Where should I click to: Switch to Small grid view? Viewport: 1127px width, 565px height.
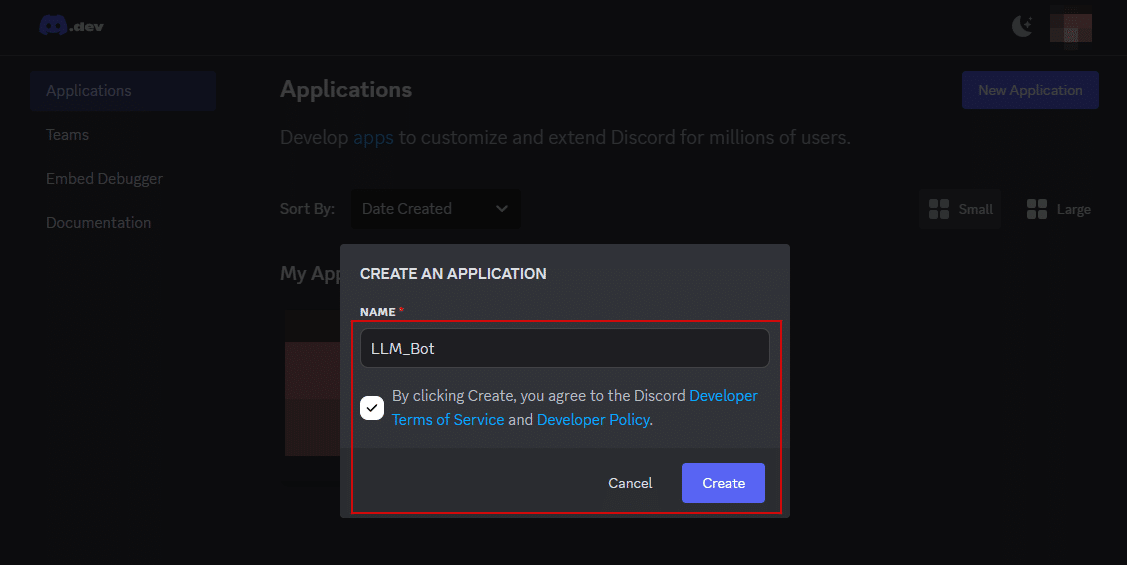coord(960,209)
